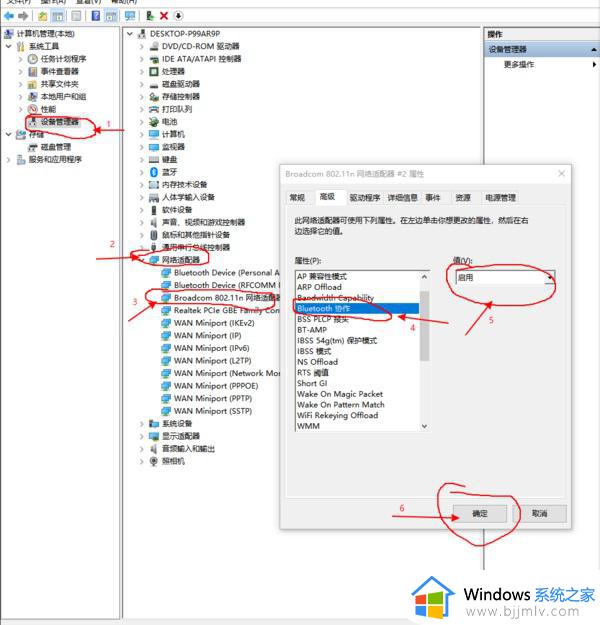Click the DVD/CD-ROM drive icon
Screen dimensions: 600x625
click(x=154, y=47)
